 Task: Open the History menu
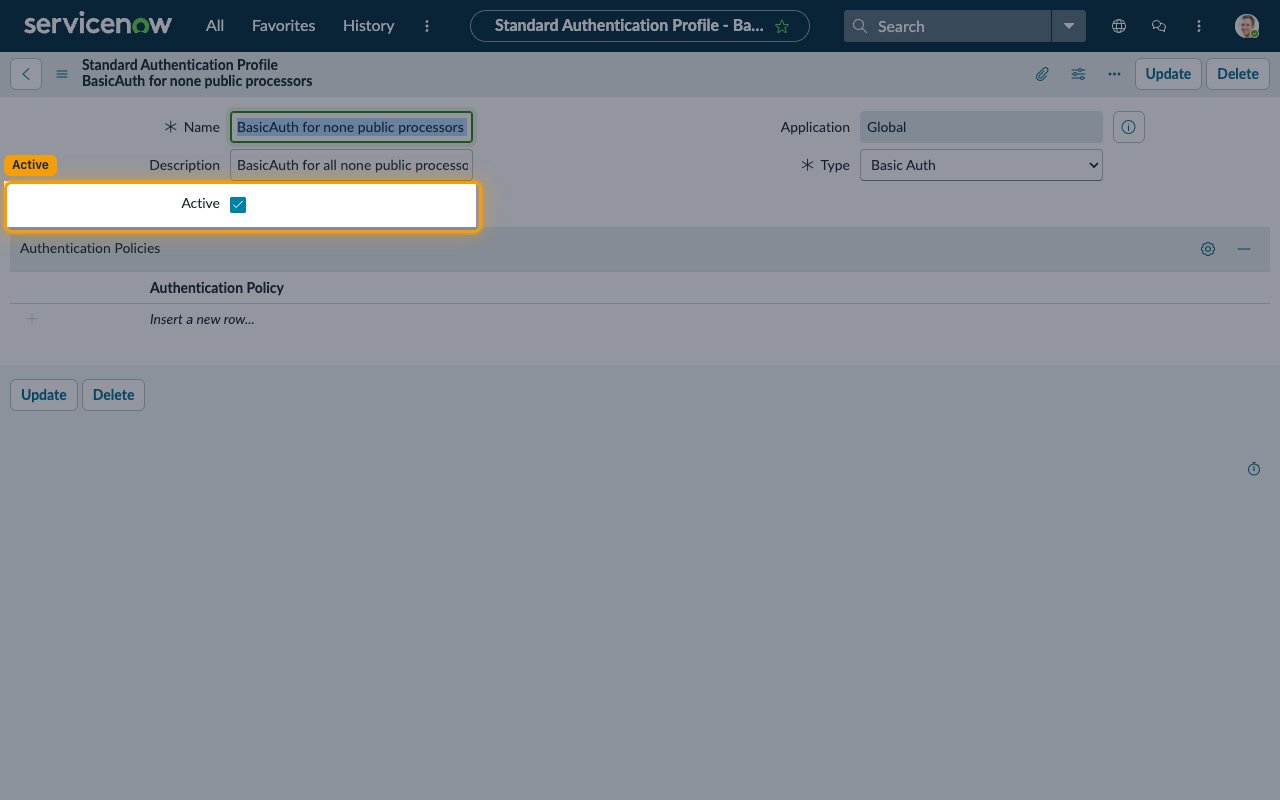tap(368, 26)
